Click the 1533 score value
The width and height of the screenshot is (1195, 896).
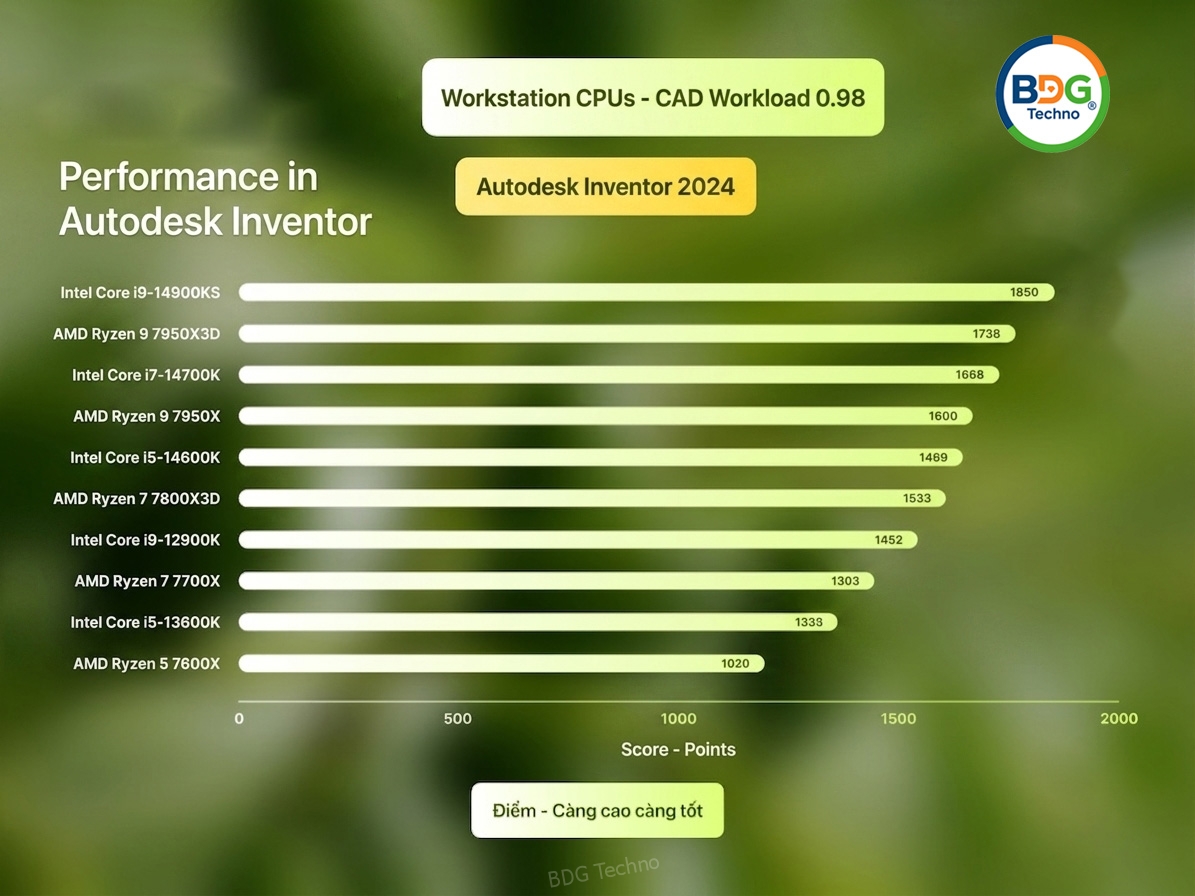click(917, 498)
